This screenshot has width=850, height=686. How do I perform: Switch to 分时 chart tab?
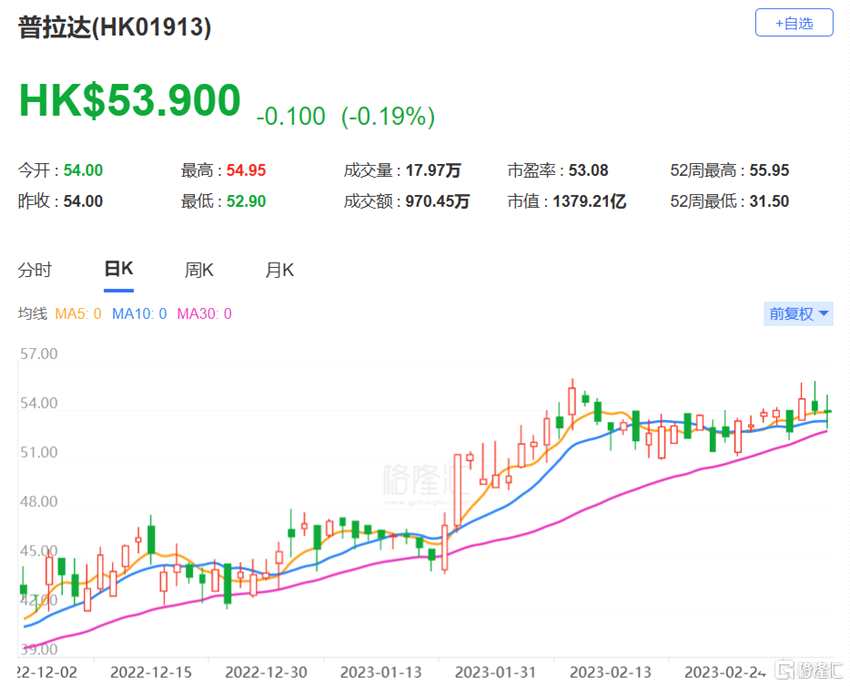(34, 270)
